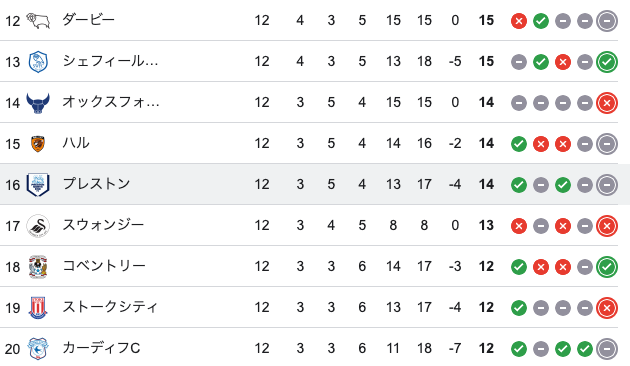Click the Hull City tiger crest
Image resolution: width=630 pixels, height=366 pixels.
click(38, 144)
